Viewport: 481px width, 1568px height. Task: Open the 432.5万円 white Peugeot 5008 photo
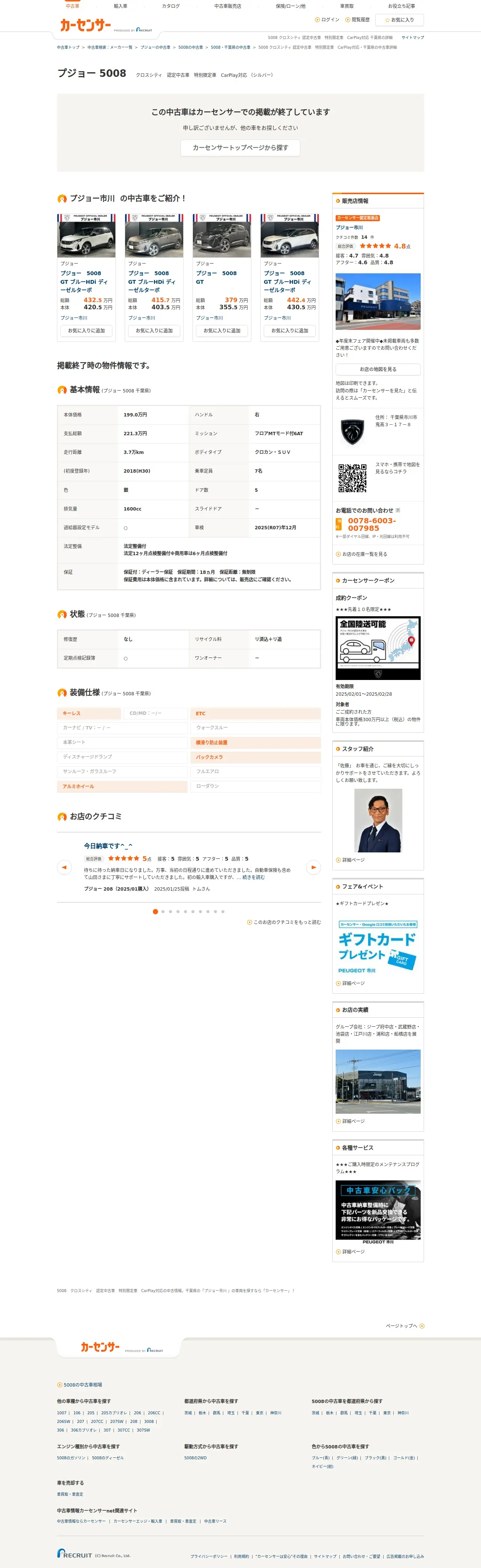(87, 235)
